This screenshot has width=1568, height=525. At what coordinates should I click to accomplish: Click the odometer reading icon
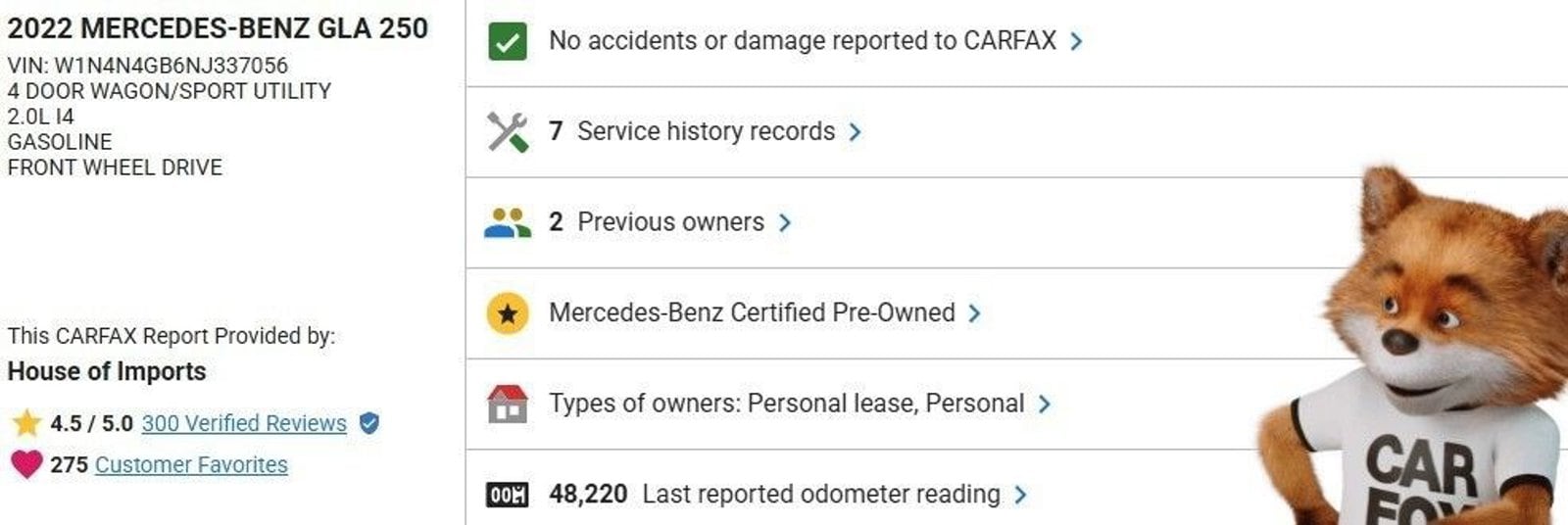[x=507, y=495]
